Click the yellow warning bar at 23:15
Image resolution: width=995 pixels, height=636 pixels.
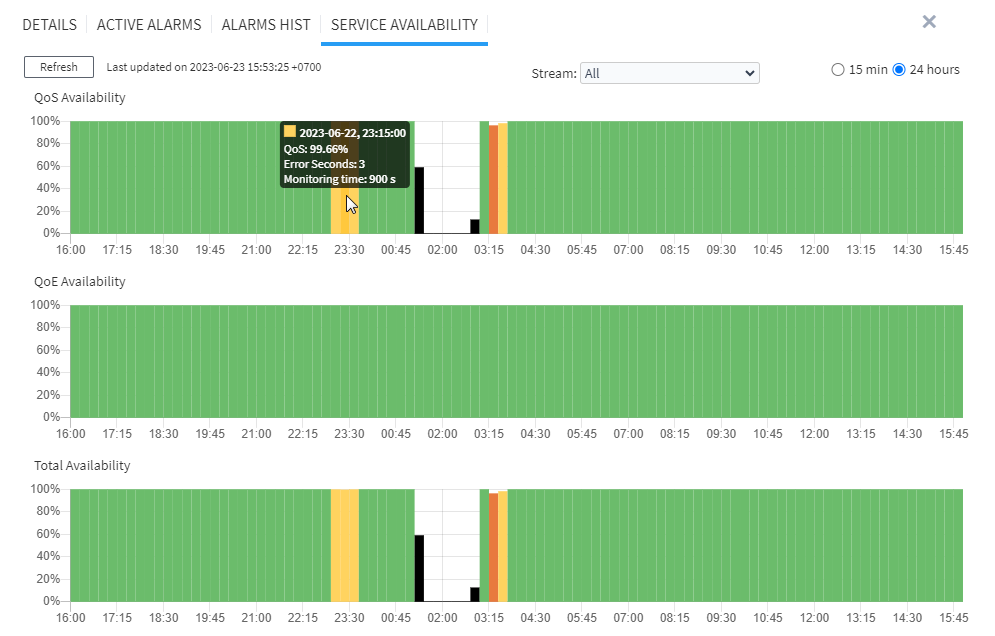pyautogui.click(x=342, y=210)
